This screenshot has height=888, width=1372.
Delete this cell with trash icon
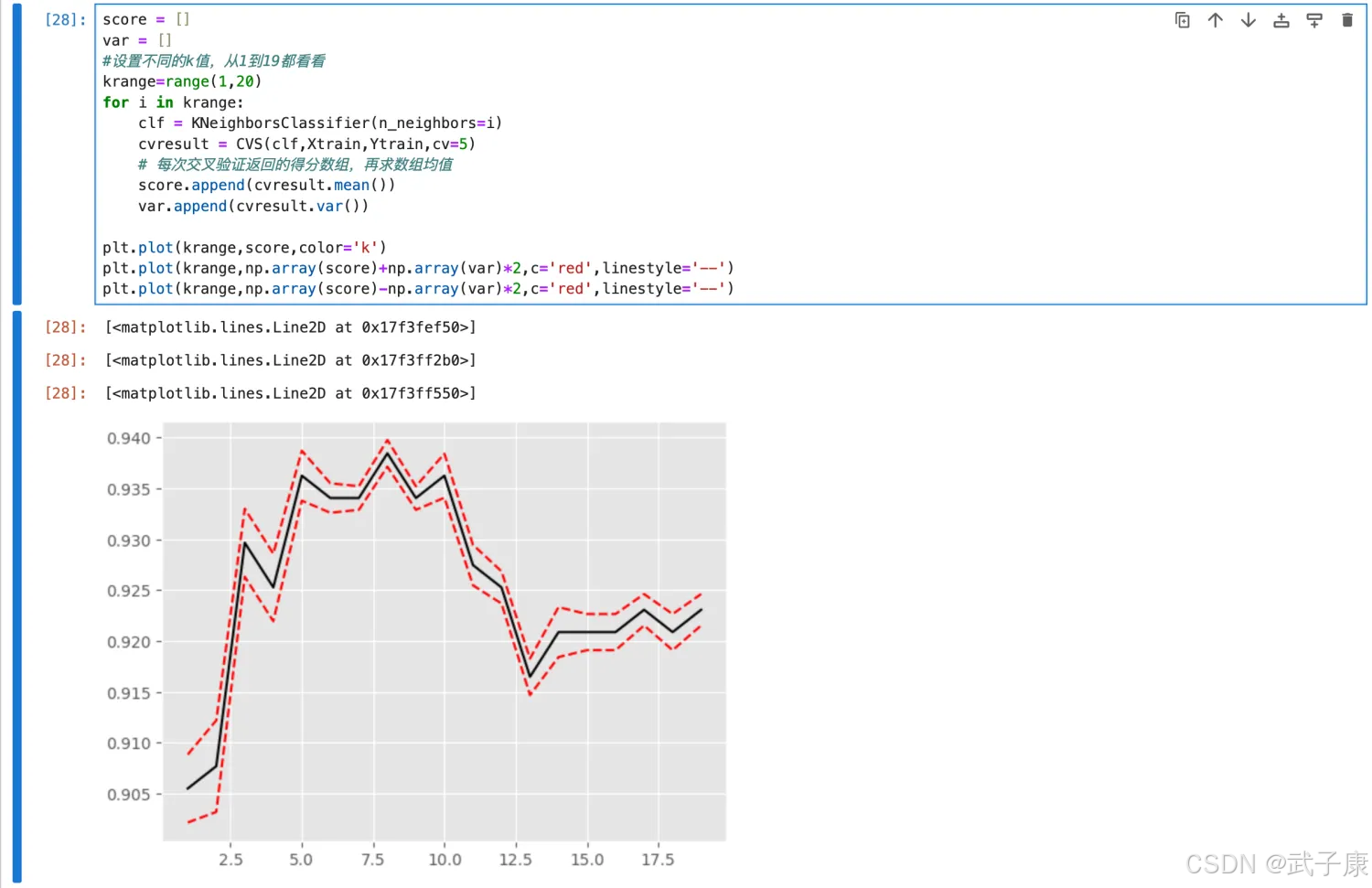pyautogui.click(x=1347, y=20)
